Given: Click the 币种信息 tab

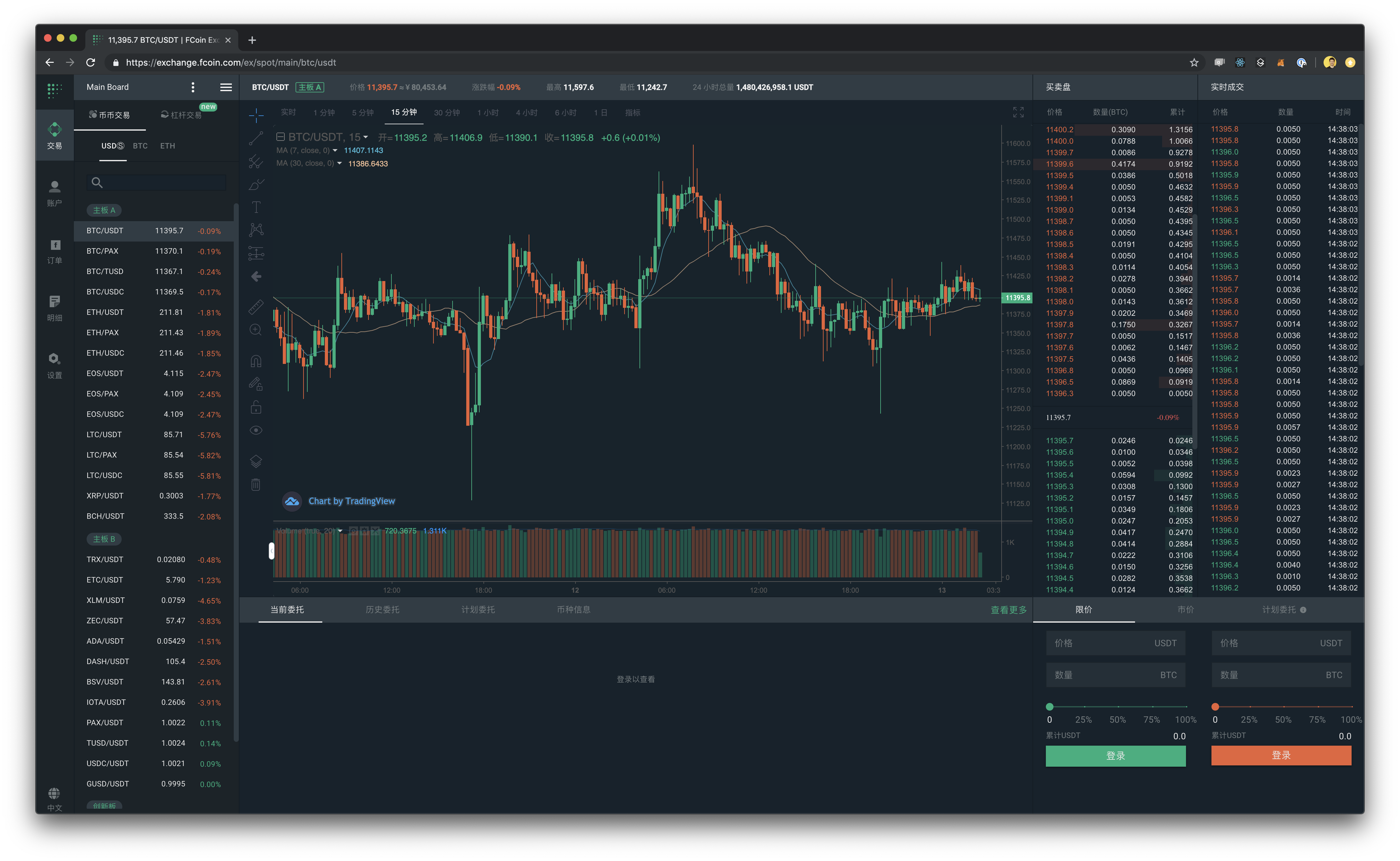Looking at the screenshot, I should (574, 609).
